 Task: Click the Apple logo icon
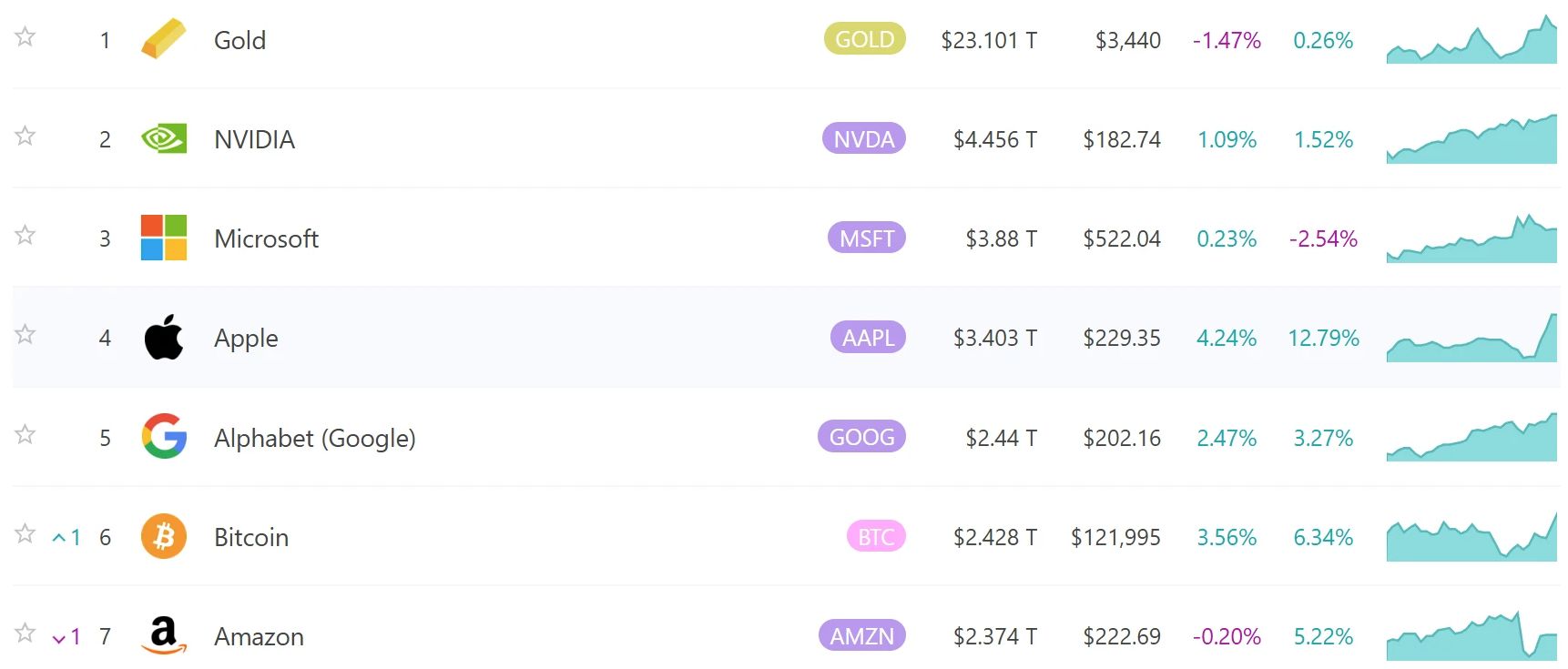tap(164, 338)
